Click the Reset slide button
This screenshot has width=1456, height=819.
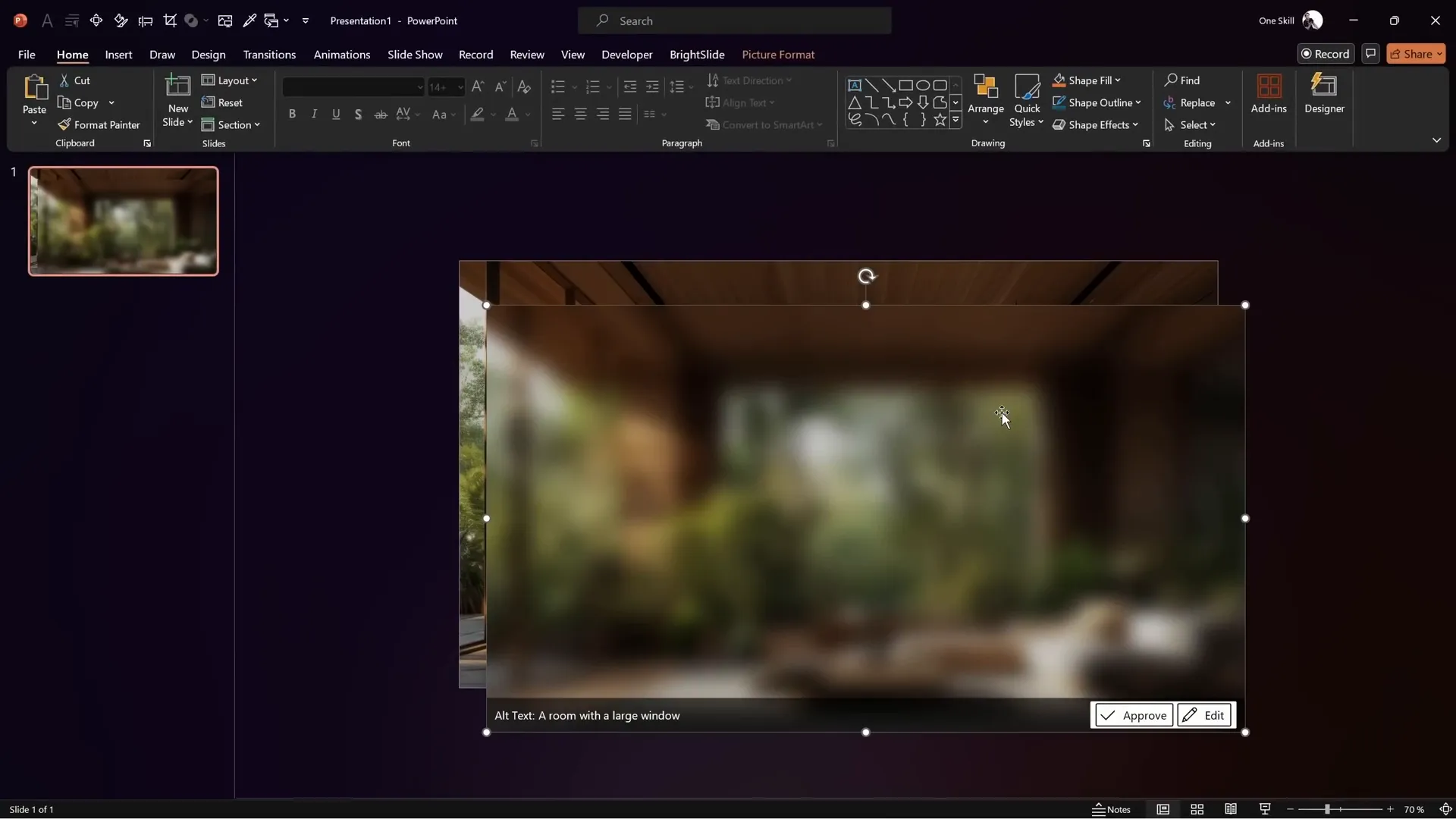pos(222,102)
